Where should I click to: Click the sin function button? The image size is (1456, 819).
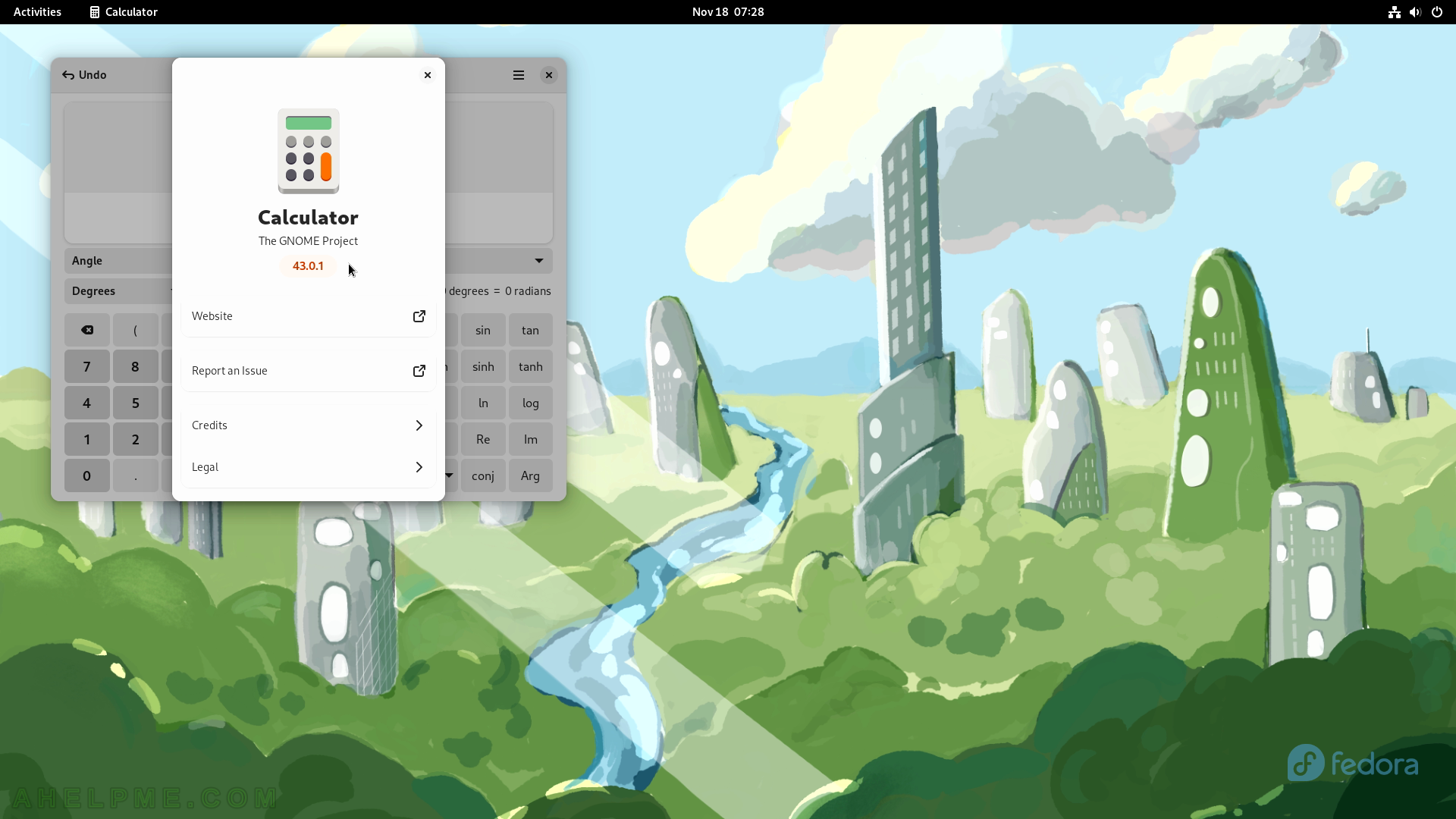(x=483, y=331)
